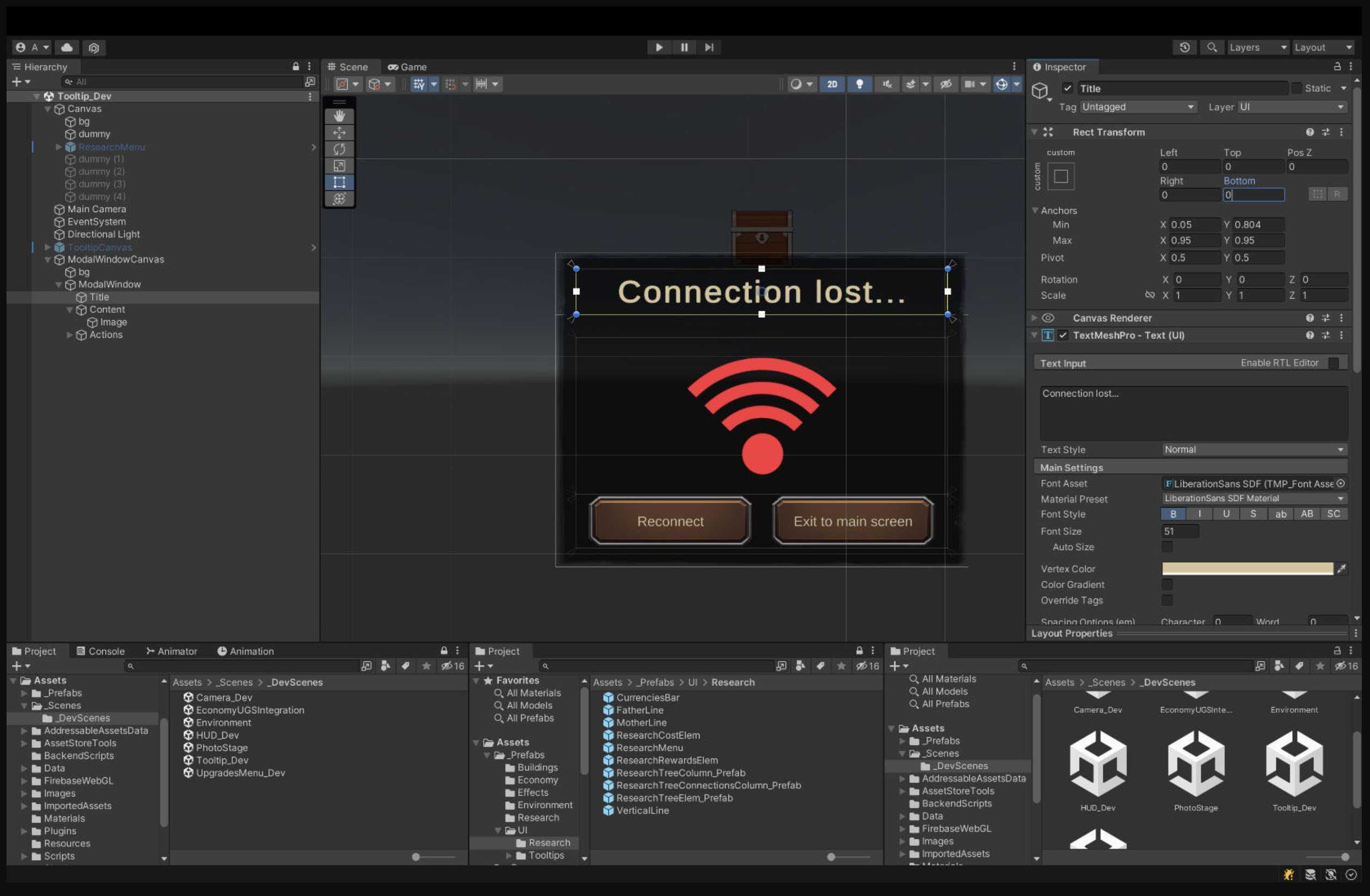Switch to the Console tab
Image resolution: width=1370 pixels, height=896 pixels.
100,651
